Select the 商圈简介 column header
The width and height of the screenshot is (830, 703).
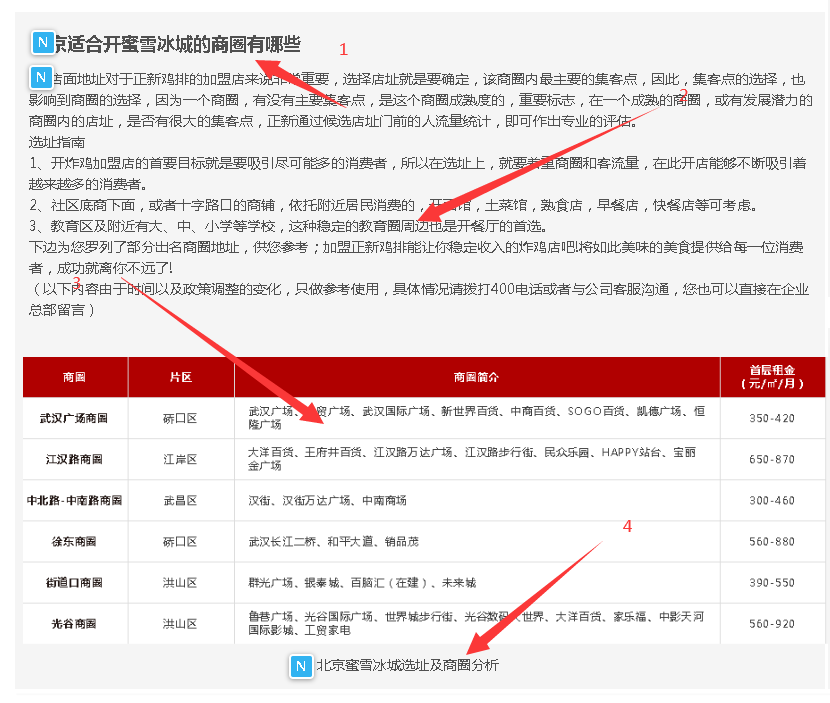pos(476,377)
